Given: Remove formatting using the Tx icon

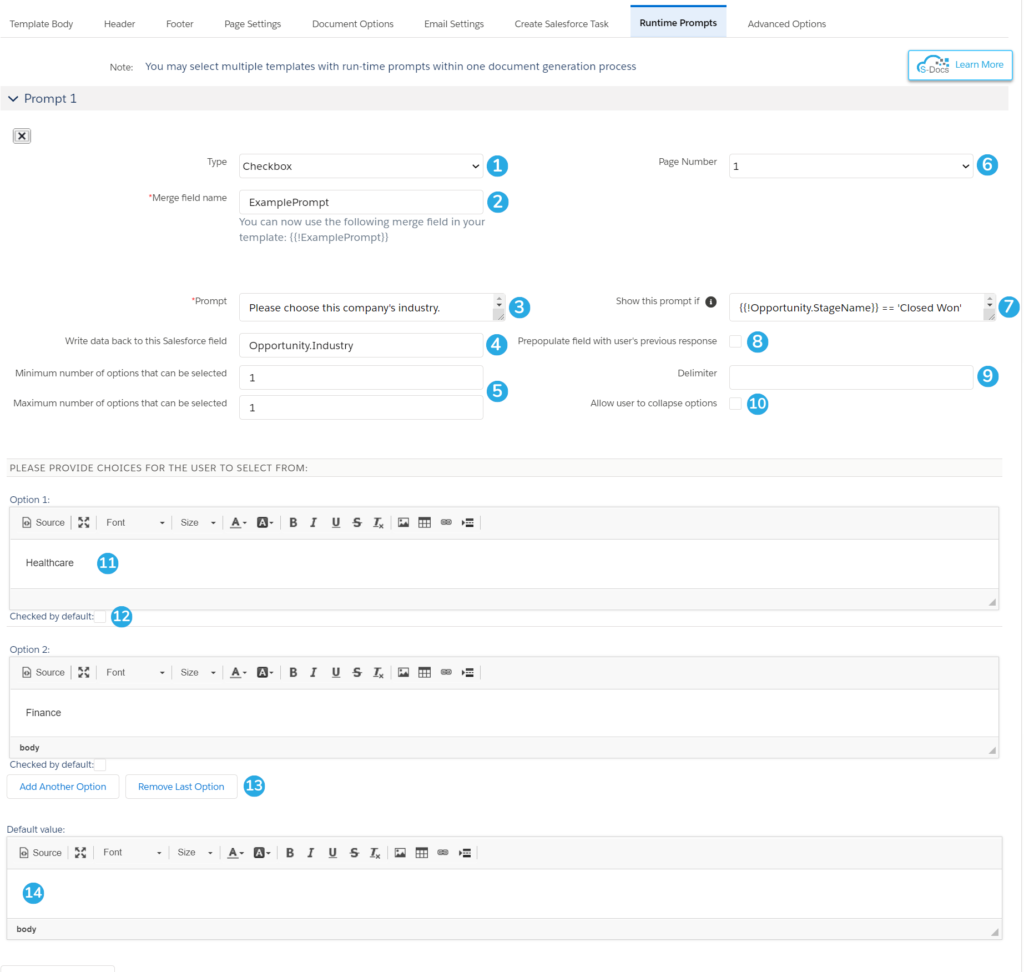Looking at the screenshot, I should (377, 522).
